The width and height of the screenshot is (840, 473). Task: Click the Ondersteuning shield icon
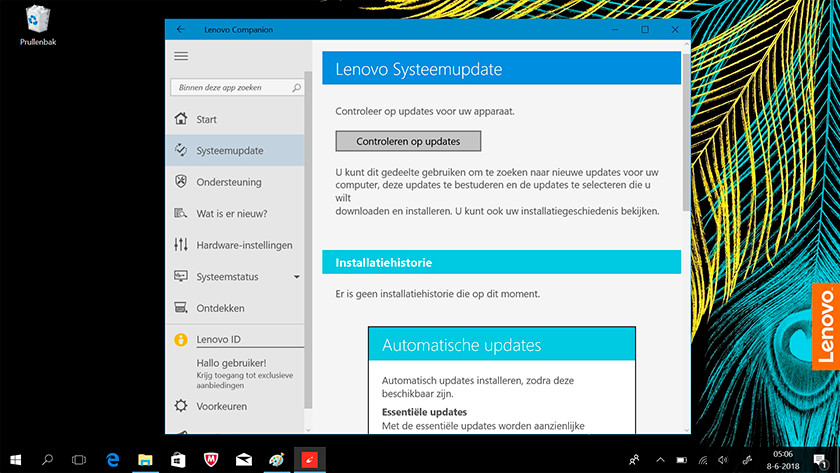click(x=181, y=182)
